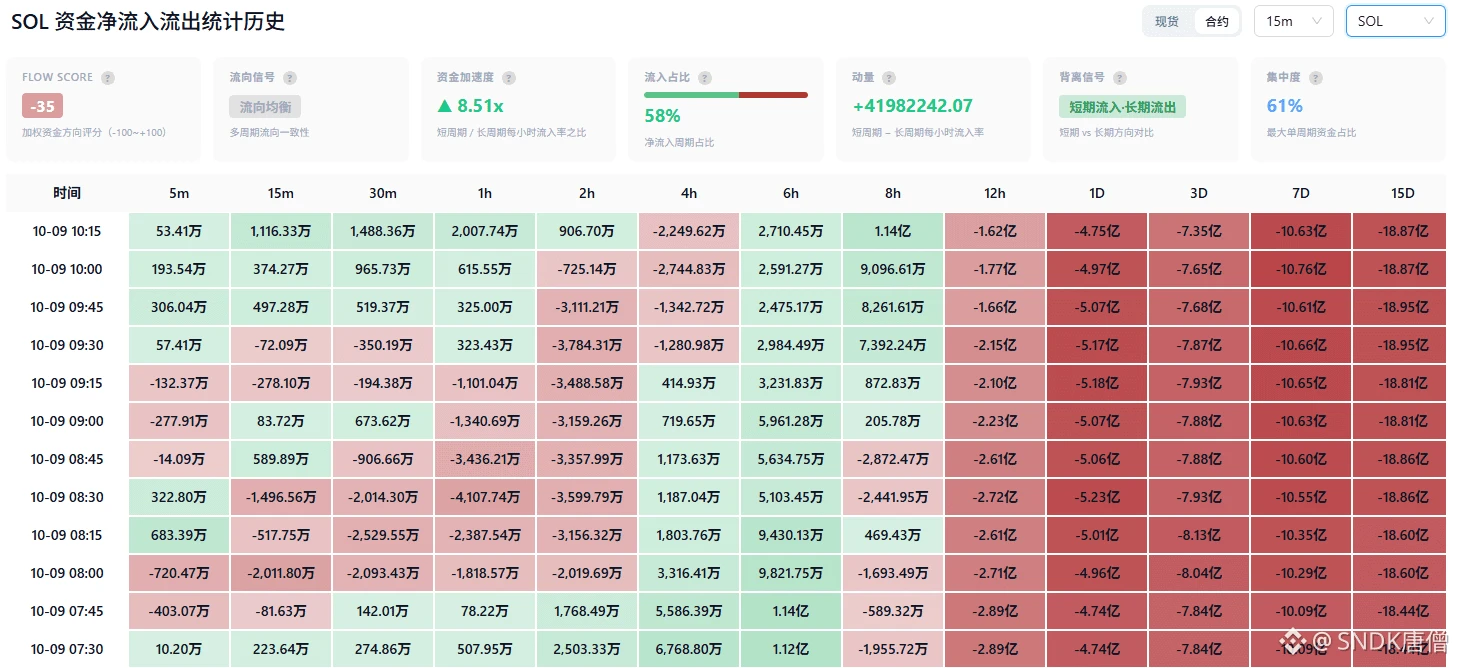Screen dimensions: 1457x668
Task: Click the 58% inflow ratio value
Action: coord(662,116)
